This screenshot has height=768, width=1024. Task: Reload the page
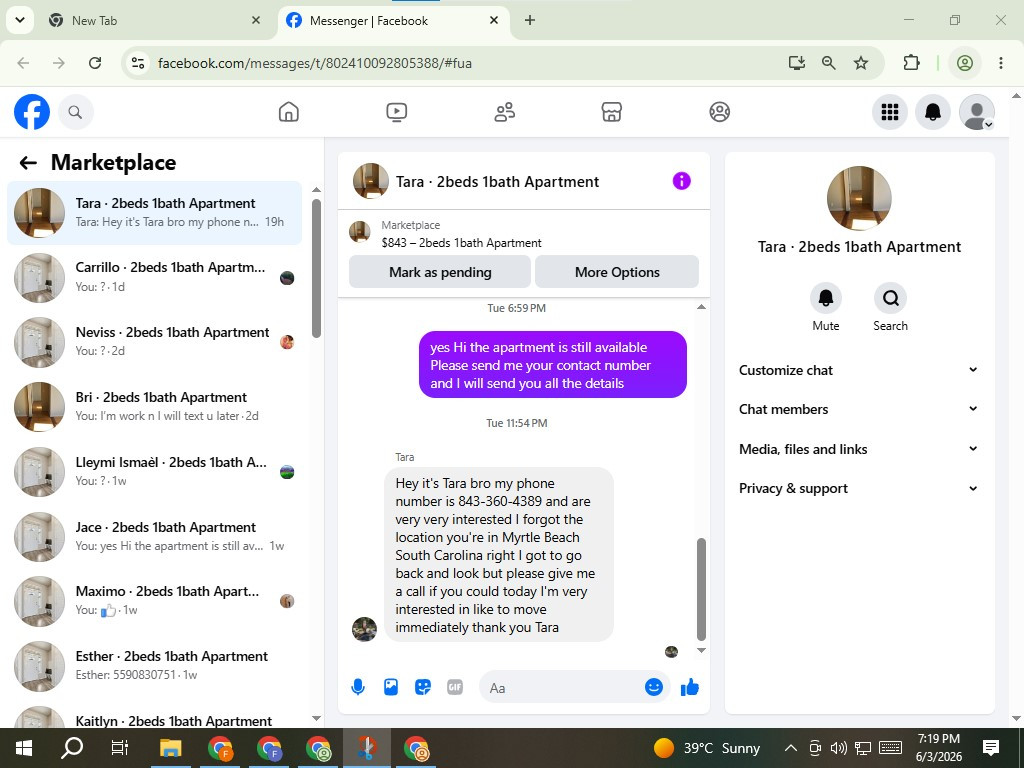(x=95, y=63)
